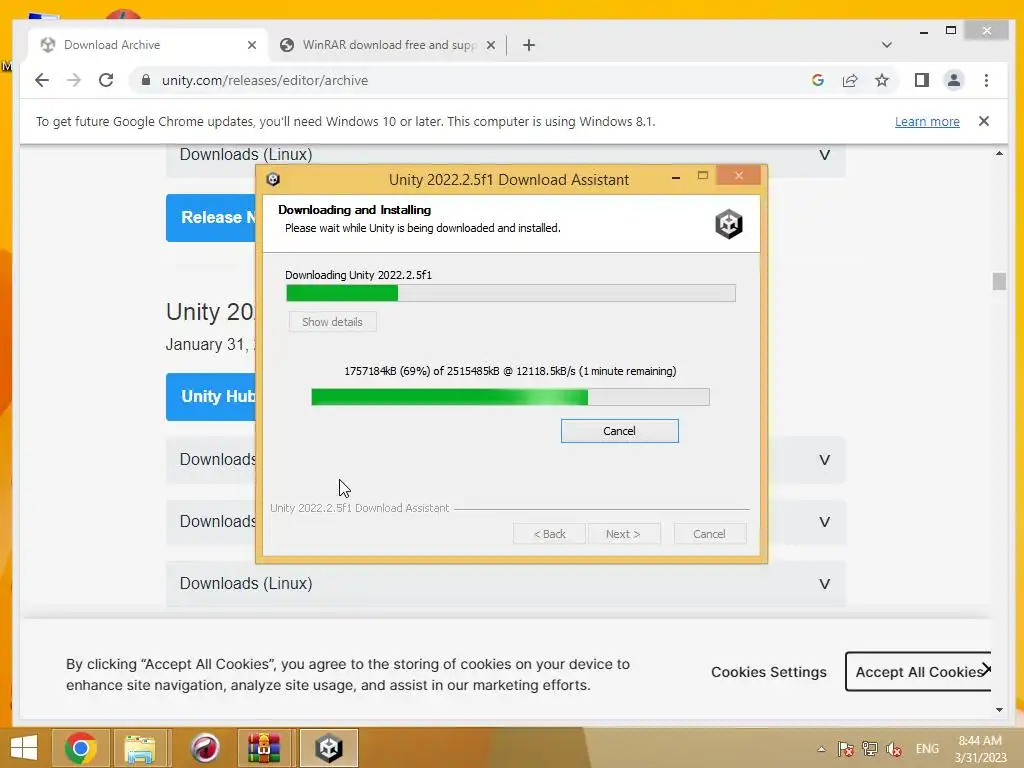Click the address bar URL
Image resolution: width=1024 pixels, height=768 pixels.
click(265, 80)
